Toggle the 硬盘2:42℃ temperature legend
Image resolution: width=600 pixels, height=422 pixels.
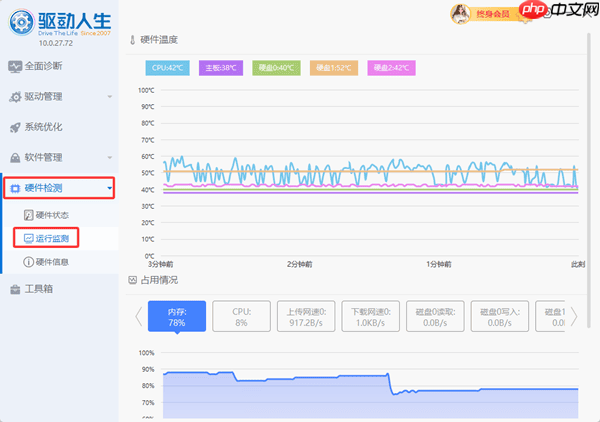tap(391, 68)
